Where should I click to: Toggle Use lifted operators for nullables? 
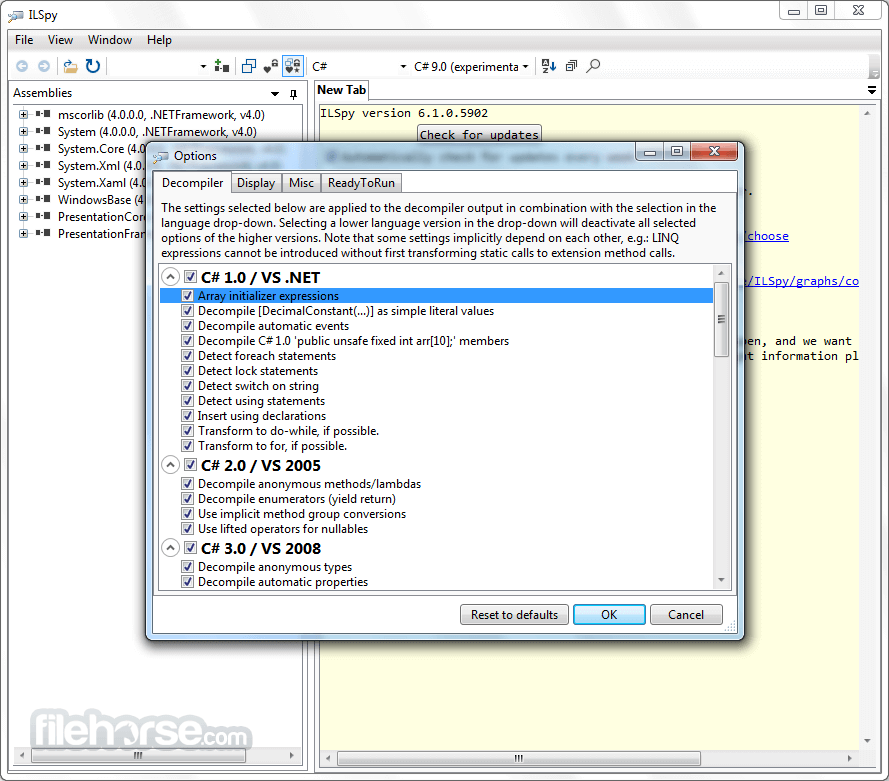188,529
